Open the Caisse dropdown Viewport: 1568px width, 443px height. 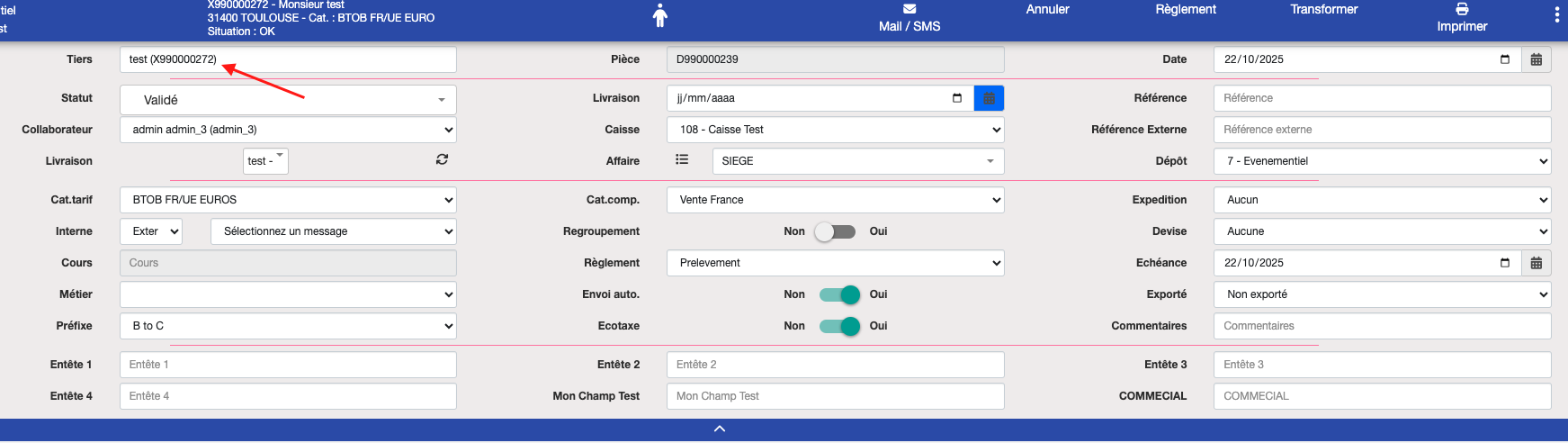click(835, 130)
